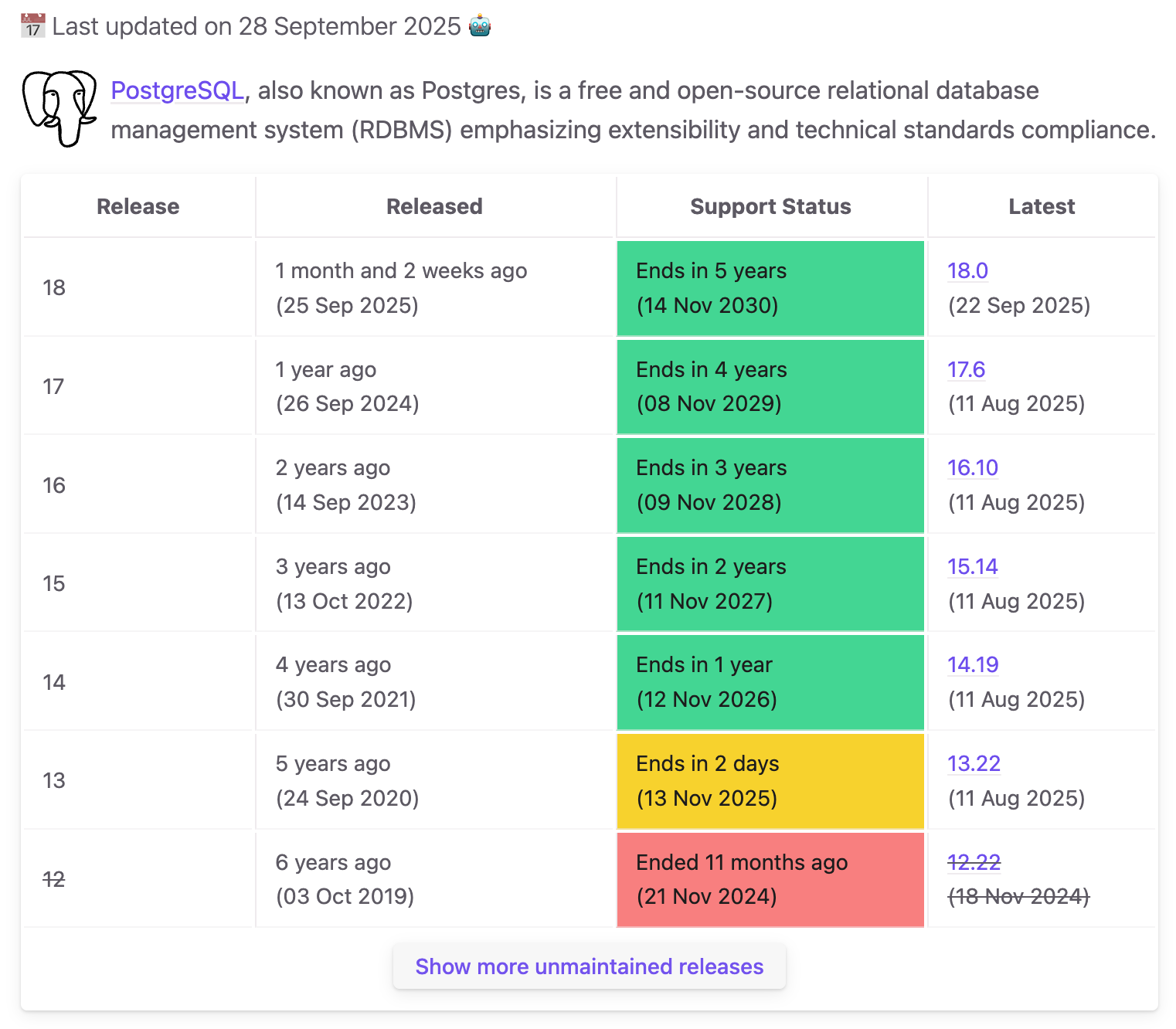Select the struck-through release 12 label

(54, 879)
